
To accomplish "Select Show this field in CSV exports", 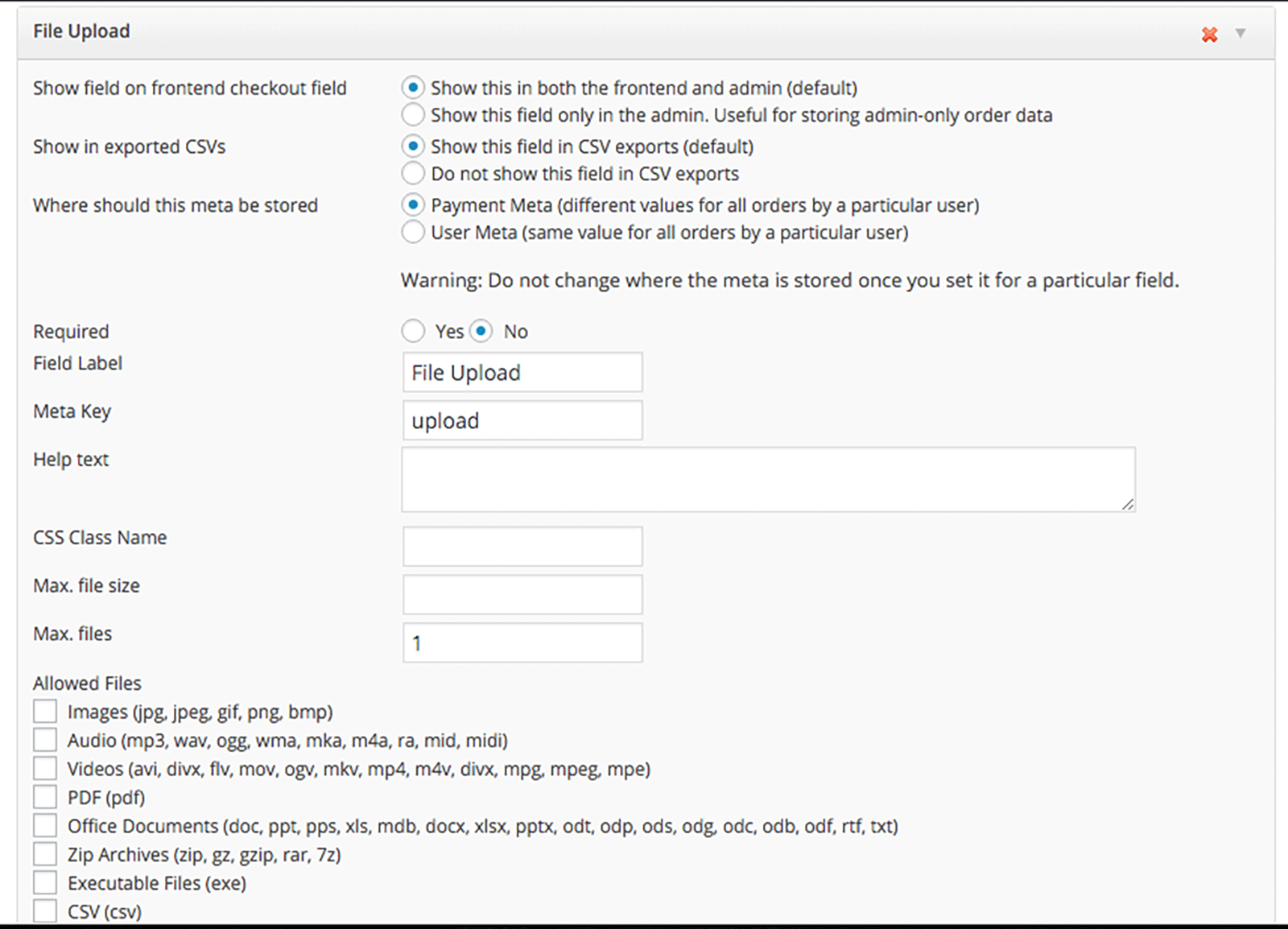I will tap(413, 147).
